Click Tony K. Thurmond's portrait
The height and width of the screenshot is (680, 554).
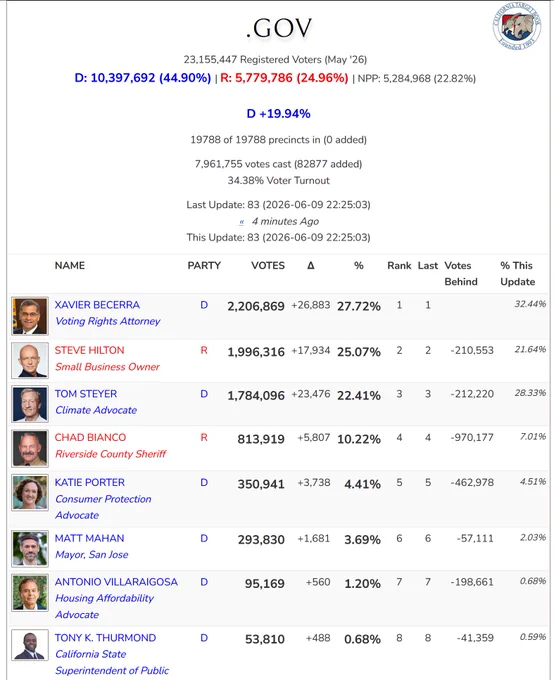(30, 645)
